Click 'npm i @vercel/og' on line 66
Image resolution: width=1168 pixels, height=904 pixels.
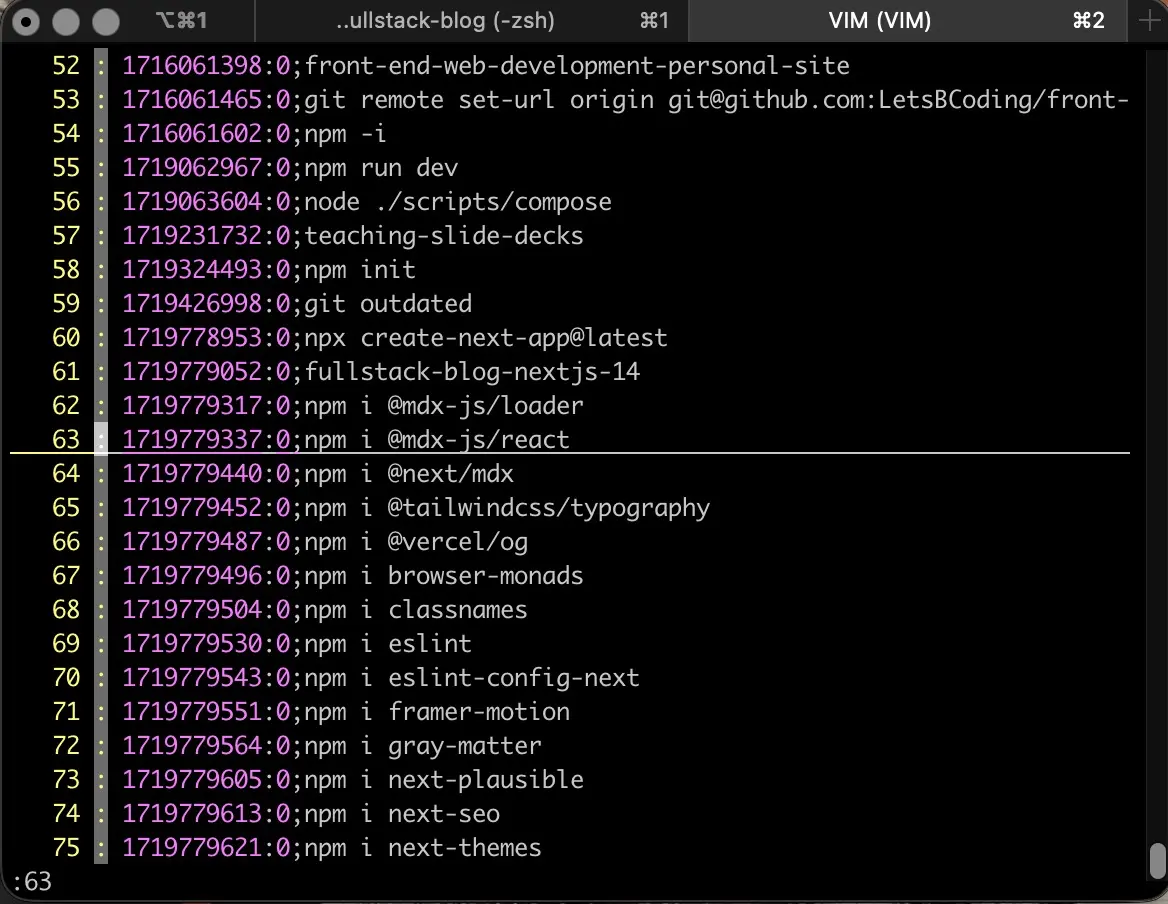pos(416,541)
